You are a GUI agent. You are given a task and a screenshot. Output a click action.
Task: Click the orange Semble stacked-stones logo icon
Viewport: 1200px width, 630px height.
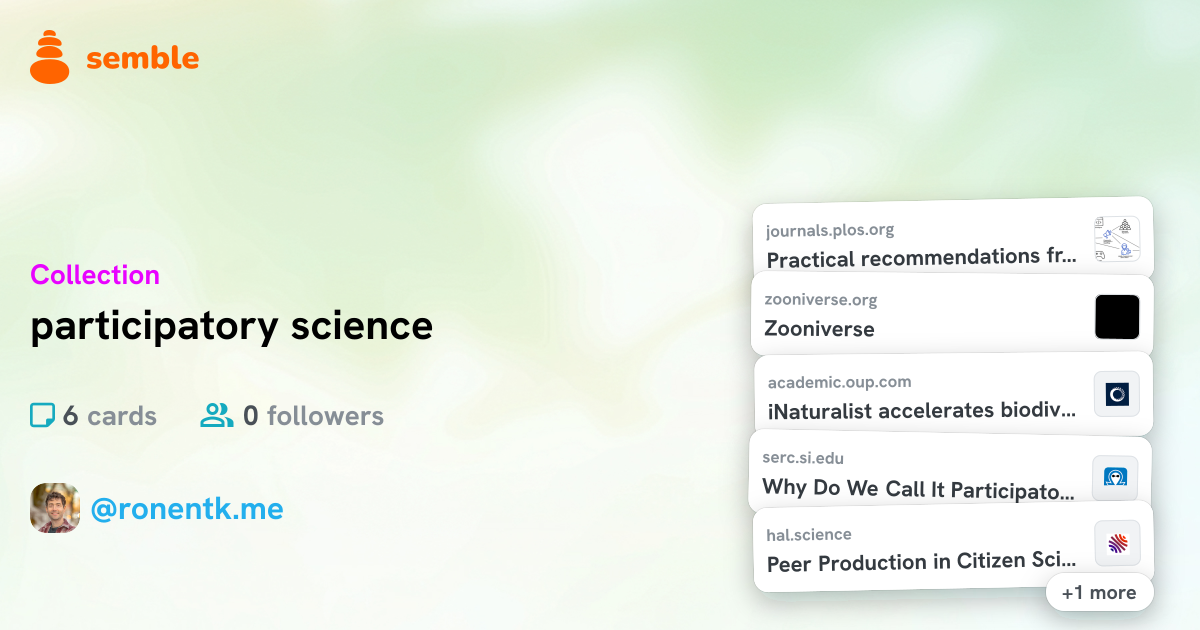[x=50, y=57]
